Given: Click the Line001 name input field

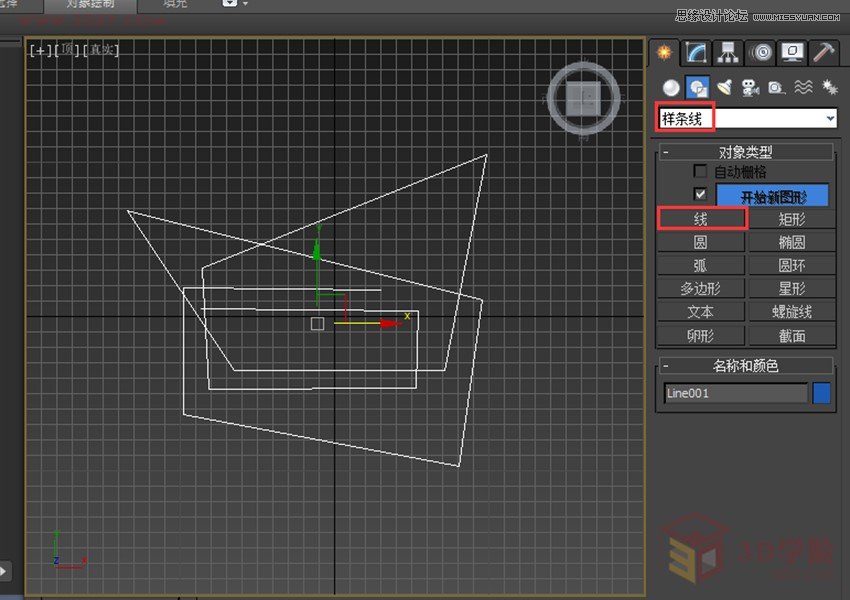Looking at the screenshot, I should 735,393.
